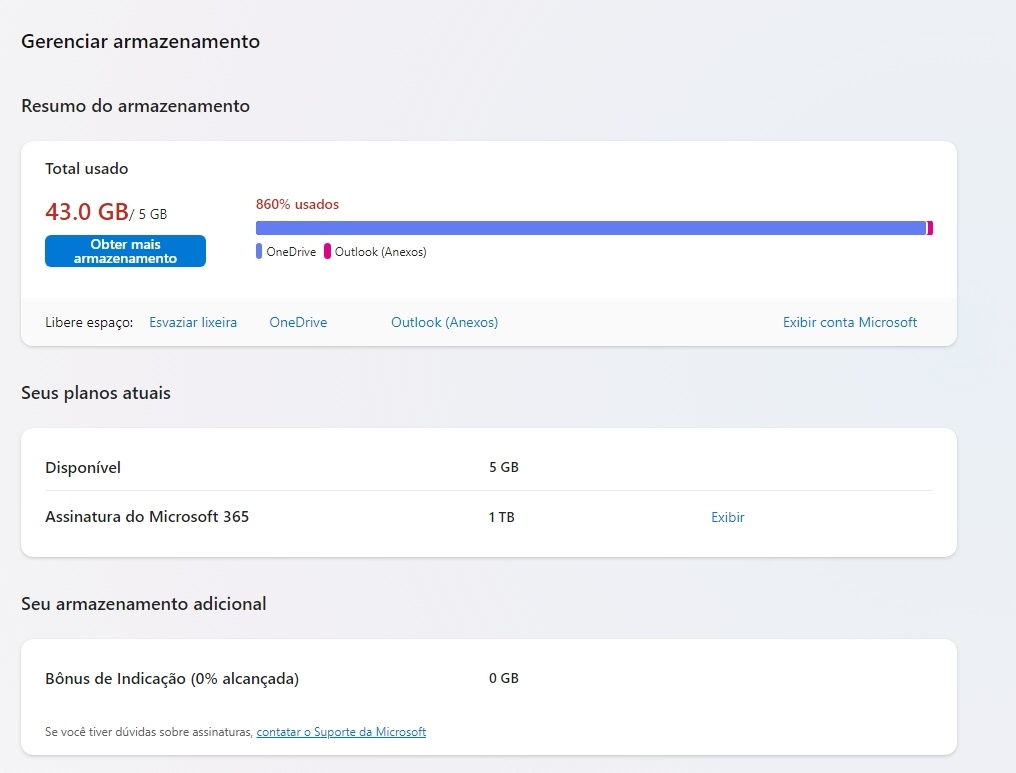The width and height of the screenshot is (1016, 773).
Task: Select the 860% usados text
Action: (x=297, y=204)
